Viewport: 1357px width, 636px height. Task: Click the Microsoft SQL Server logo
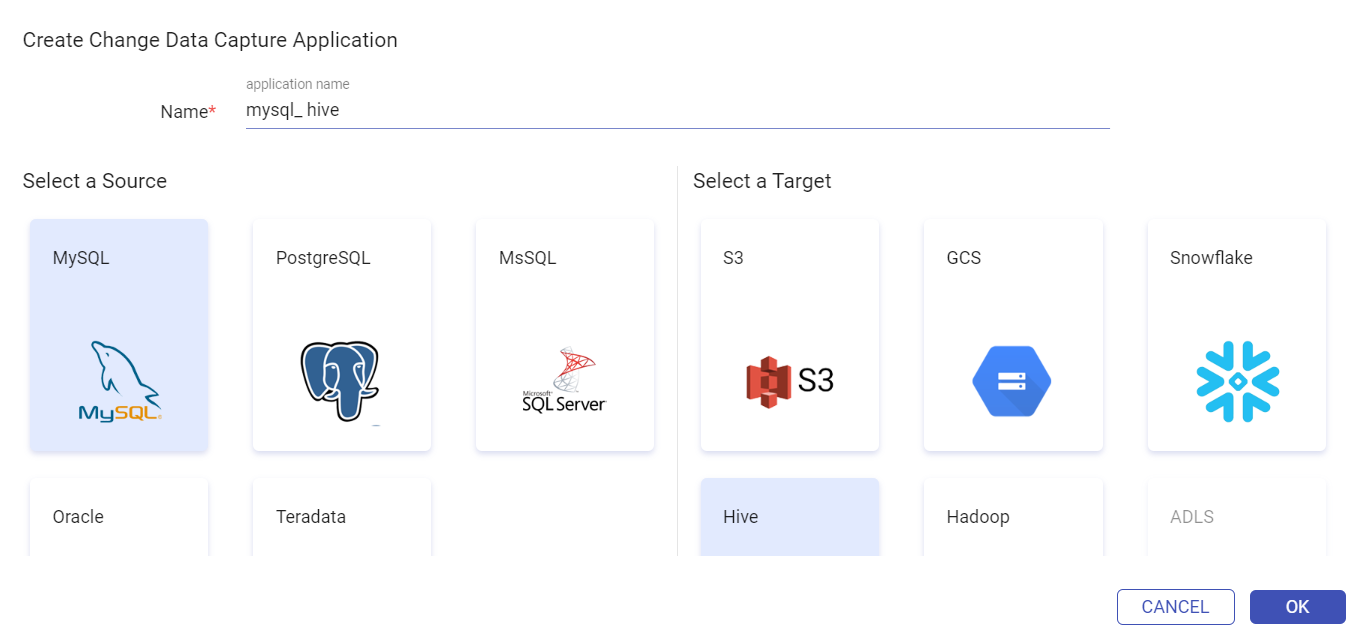click(x=564, y=381)
